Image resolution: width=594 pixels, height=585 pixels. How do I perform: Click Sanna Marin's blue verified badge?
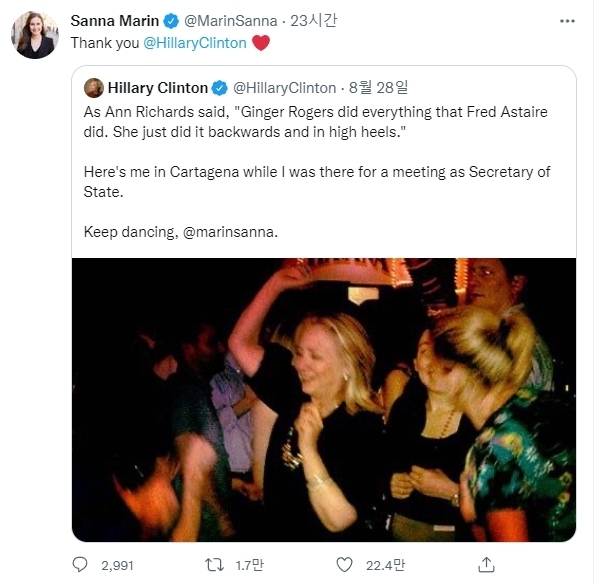(171, 21)
